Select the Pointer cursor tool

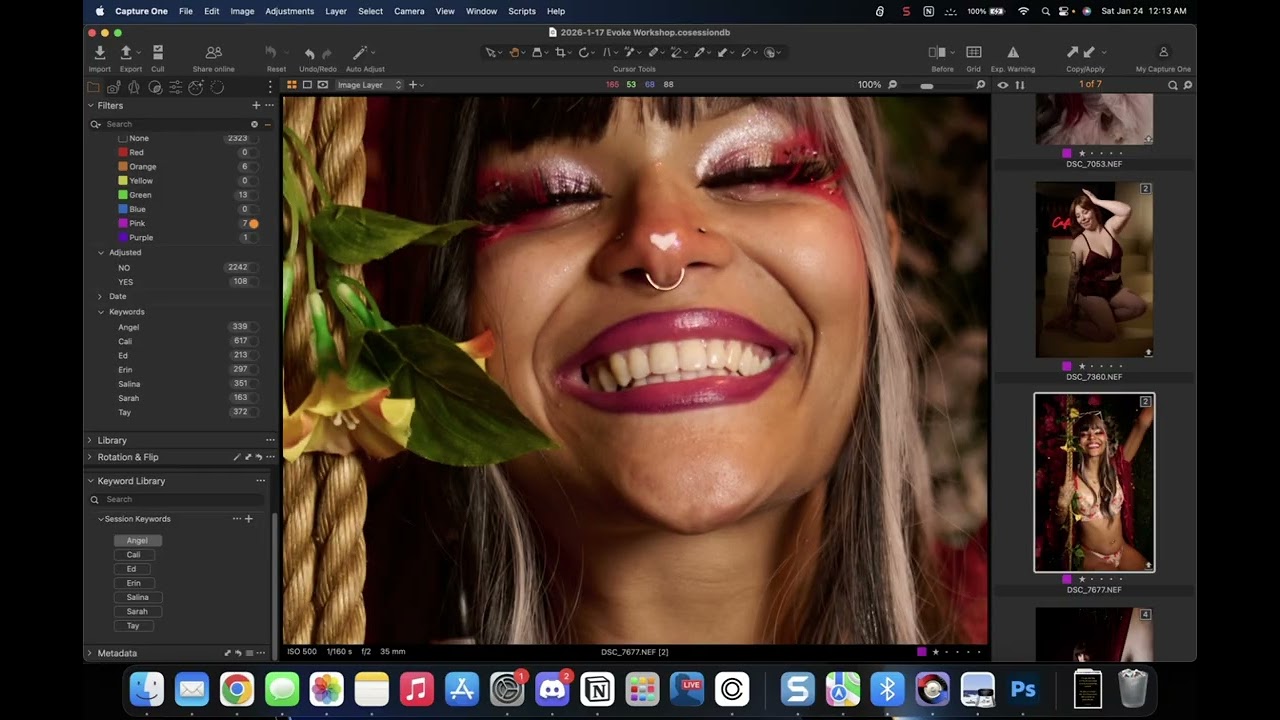pyautogui.click(x=491, y=52)
